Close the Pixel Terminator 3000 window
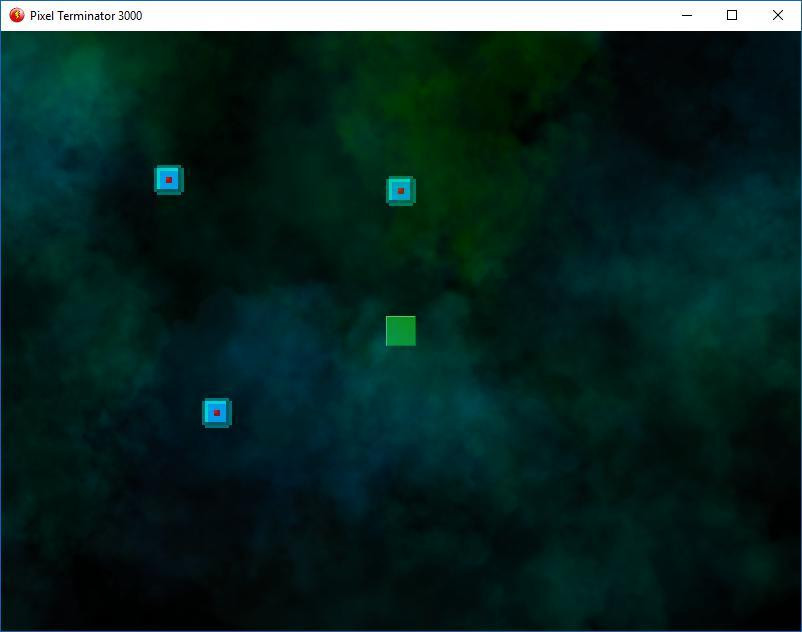This screenshot has height=632, width=802. (777, 15)
